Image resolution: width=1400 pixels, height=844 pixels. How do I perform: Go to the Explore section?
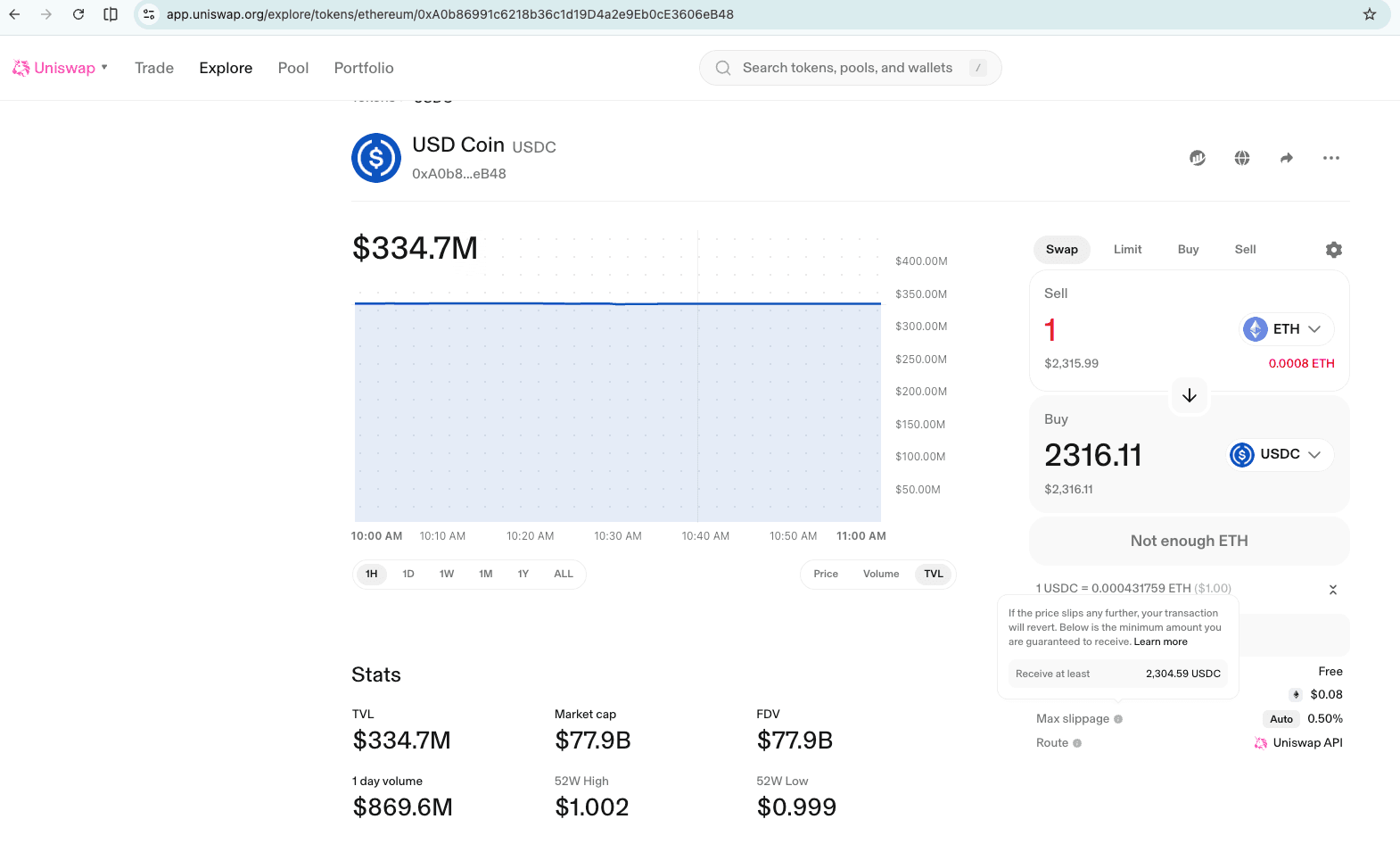coord(226,68)
